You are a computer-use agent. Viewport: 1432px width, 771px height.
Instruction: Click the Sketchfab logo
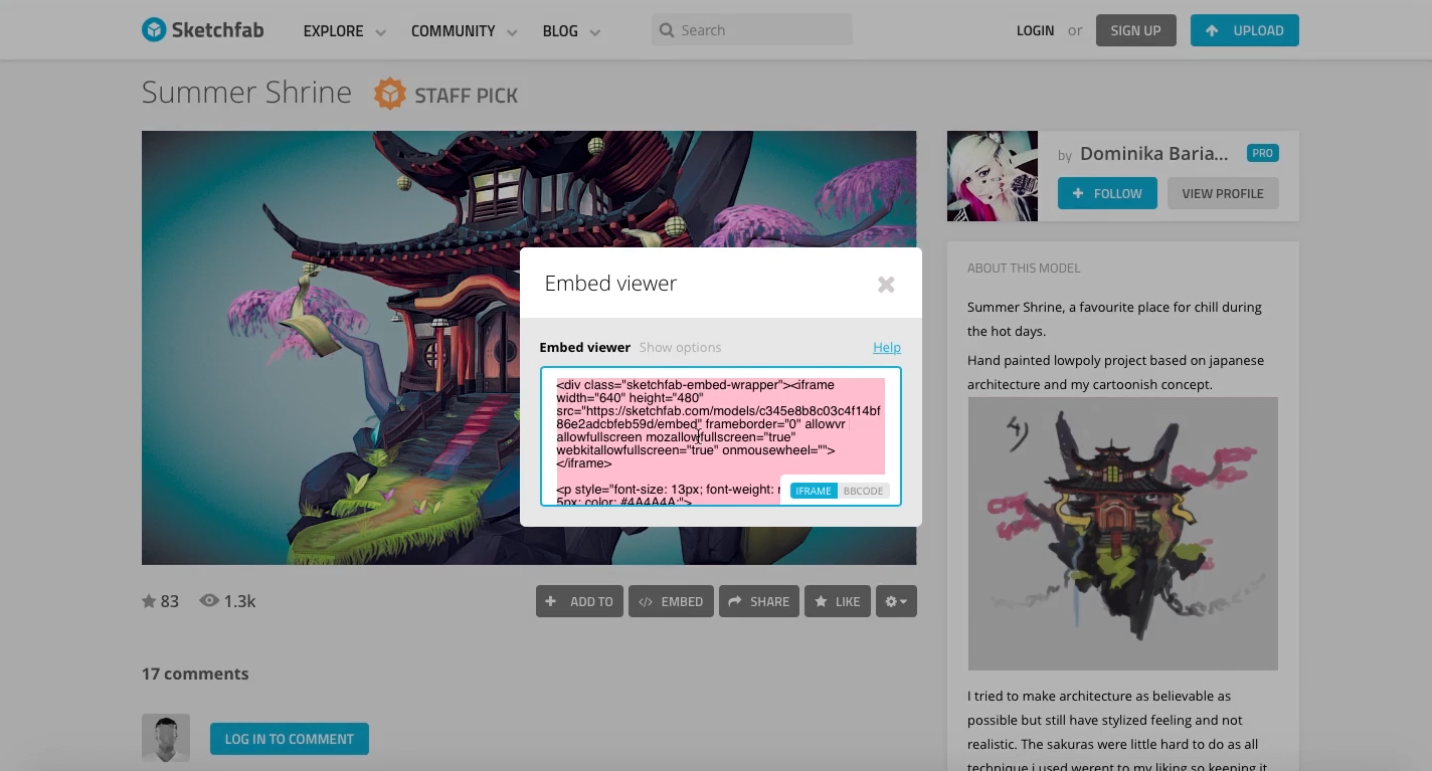click(203, 30)
